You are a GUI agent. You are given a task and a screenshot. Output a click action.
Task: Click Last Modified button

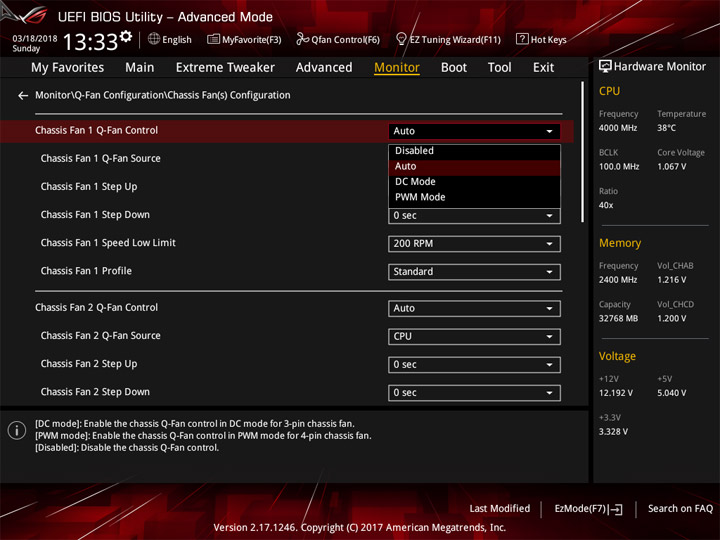[x=500, y=509]
